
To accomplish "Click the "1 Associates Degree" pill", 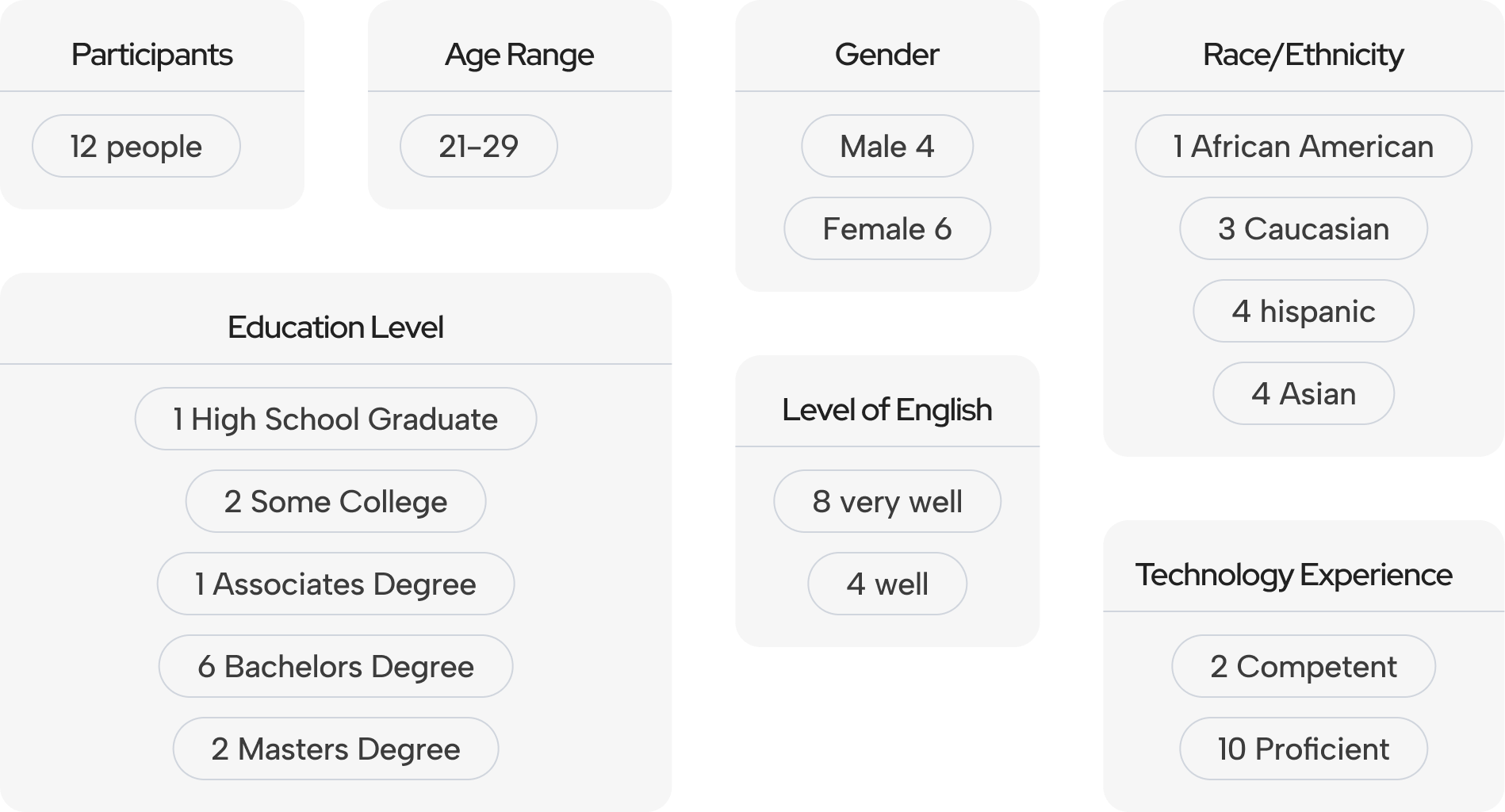I will 335,584.
